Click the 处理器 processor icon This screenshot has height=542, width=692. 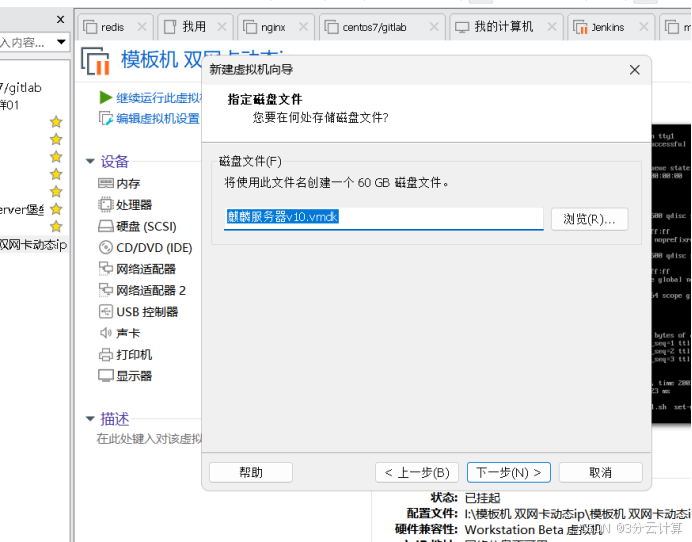coord(106,204)
